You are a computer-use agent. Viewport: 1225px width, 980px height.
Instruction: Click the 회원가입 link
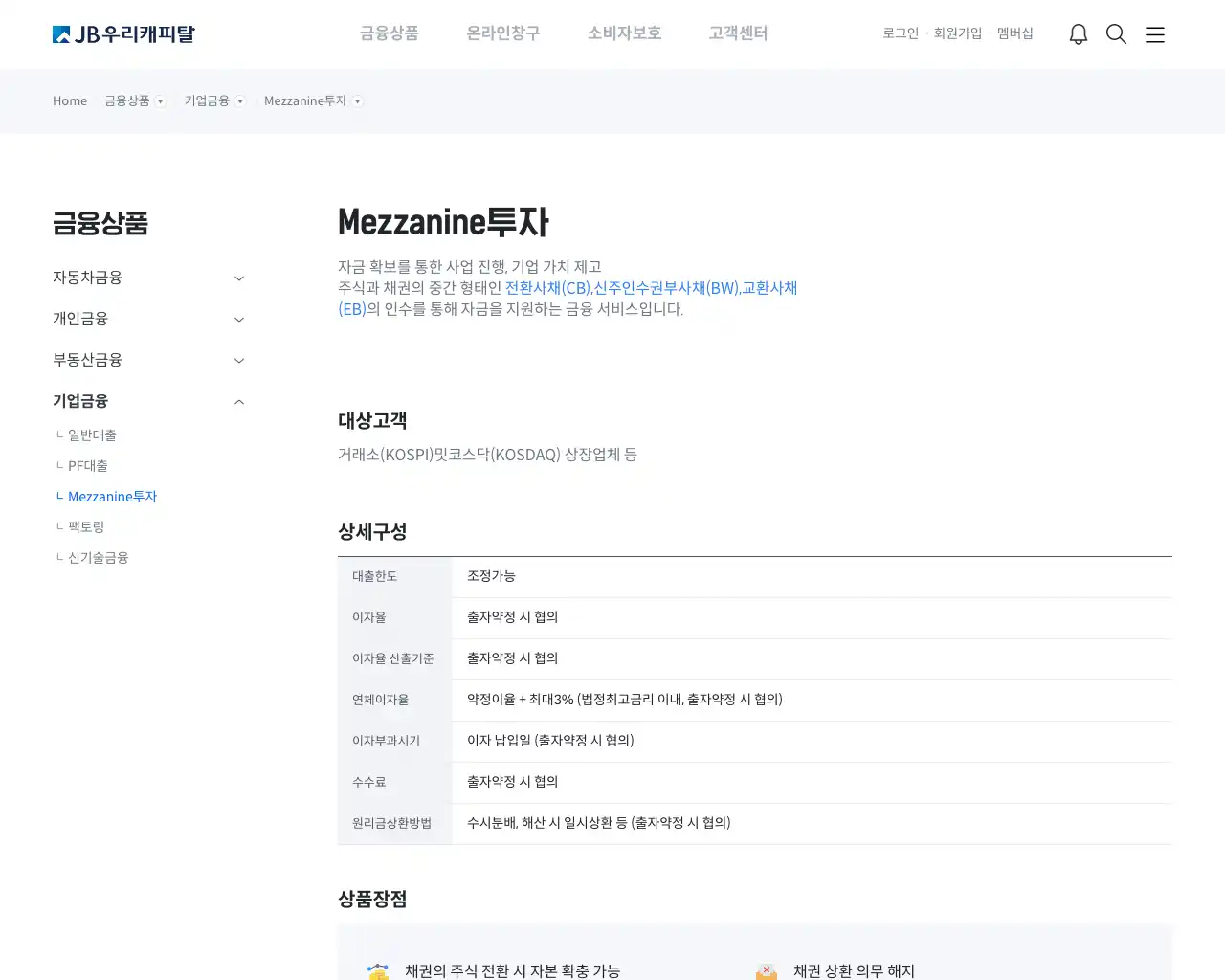958,33
